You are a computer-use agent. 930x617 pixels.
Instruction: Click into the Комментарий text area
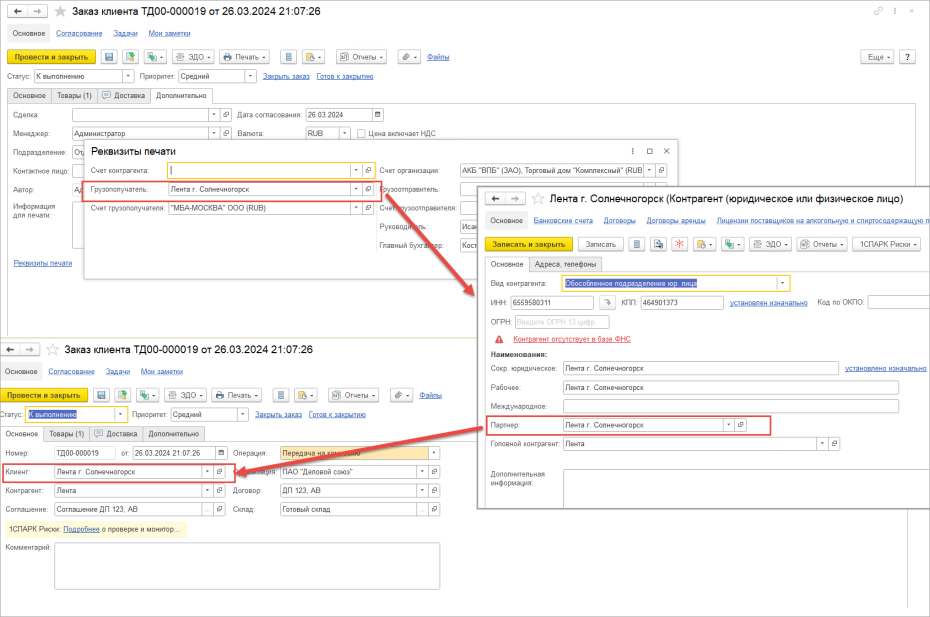[247, 566]
